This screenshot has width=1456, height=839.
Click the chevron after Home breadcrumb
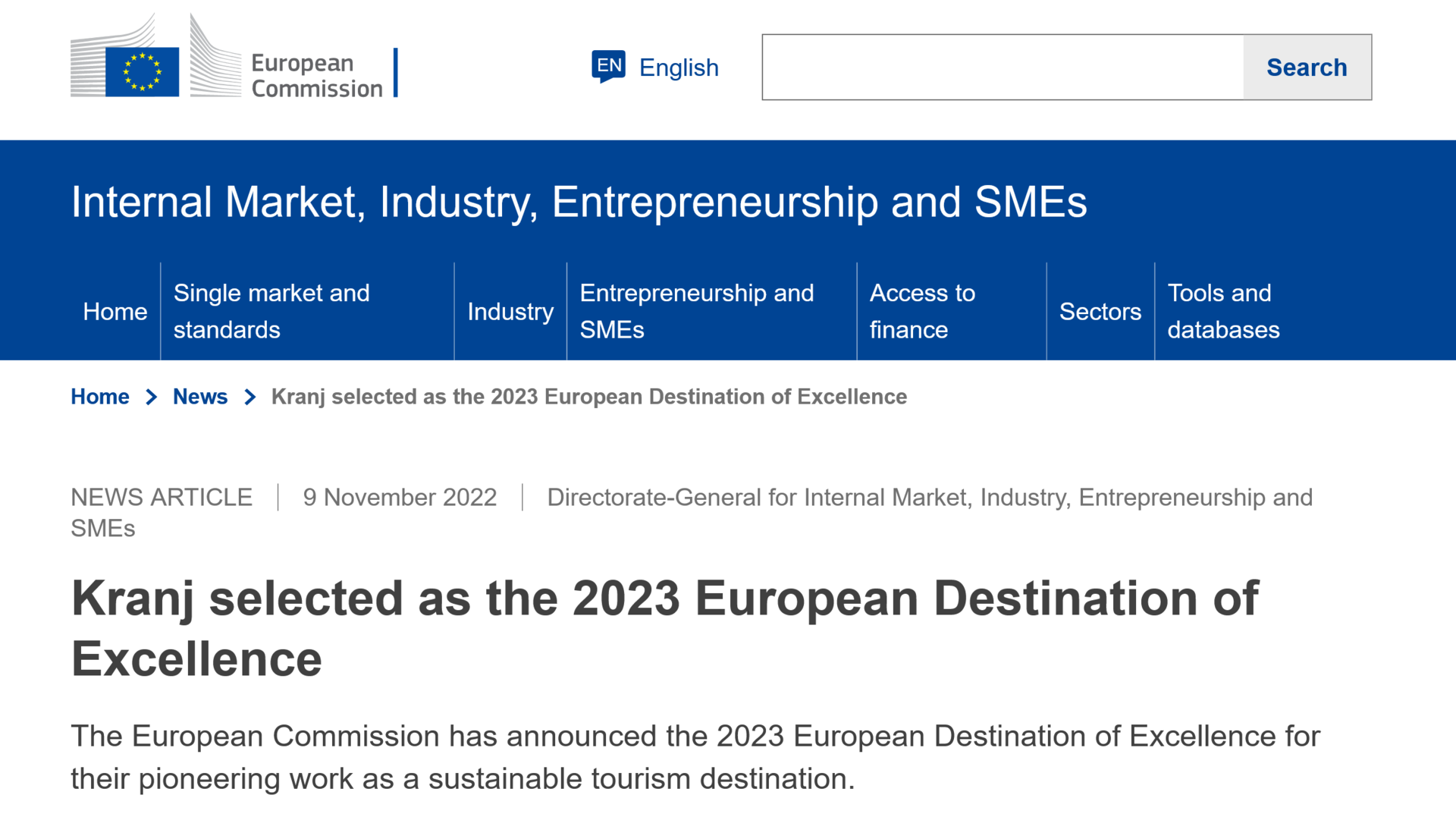152,397
